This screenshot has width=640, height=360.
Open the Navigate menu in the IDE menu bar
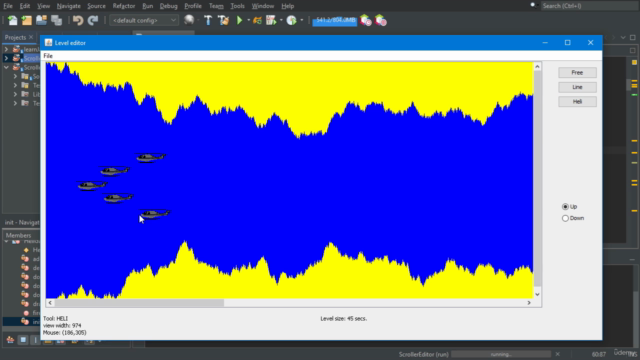pyautogui.click(x=69, y=6)
